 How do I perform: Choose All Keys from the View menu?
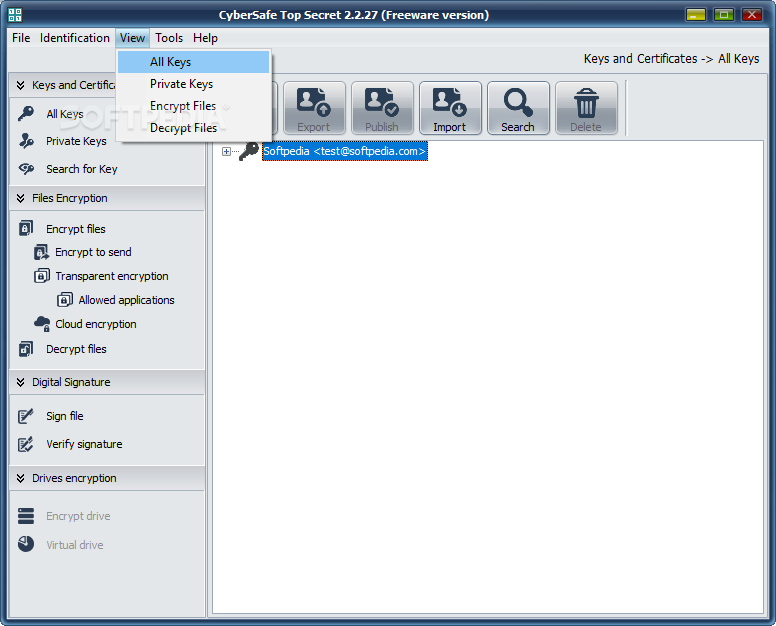tap(194, 62)
